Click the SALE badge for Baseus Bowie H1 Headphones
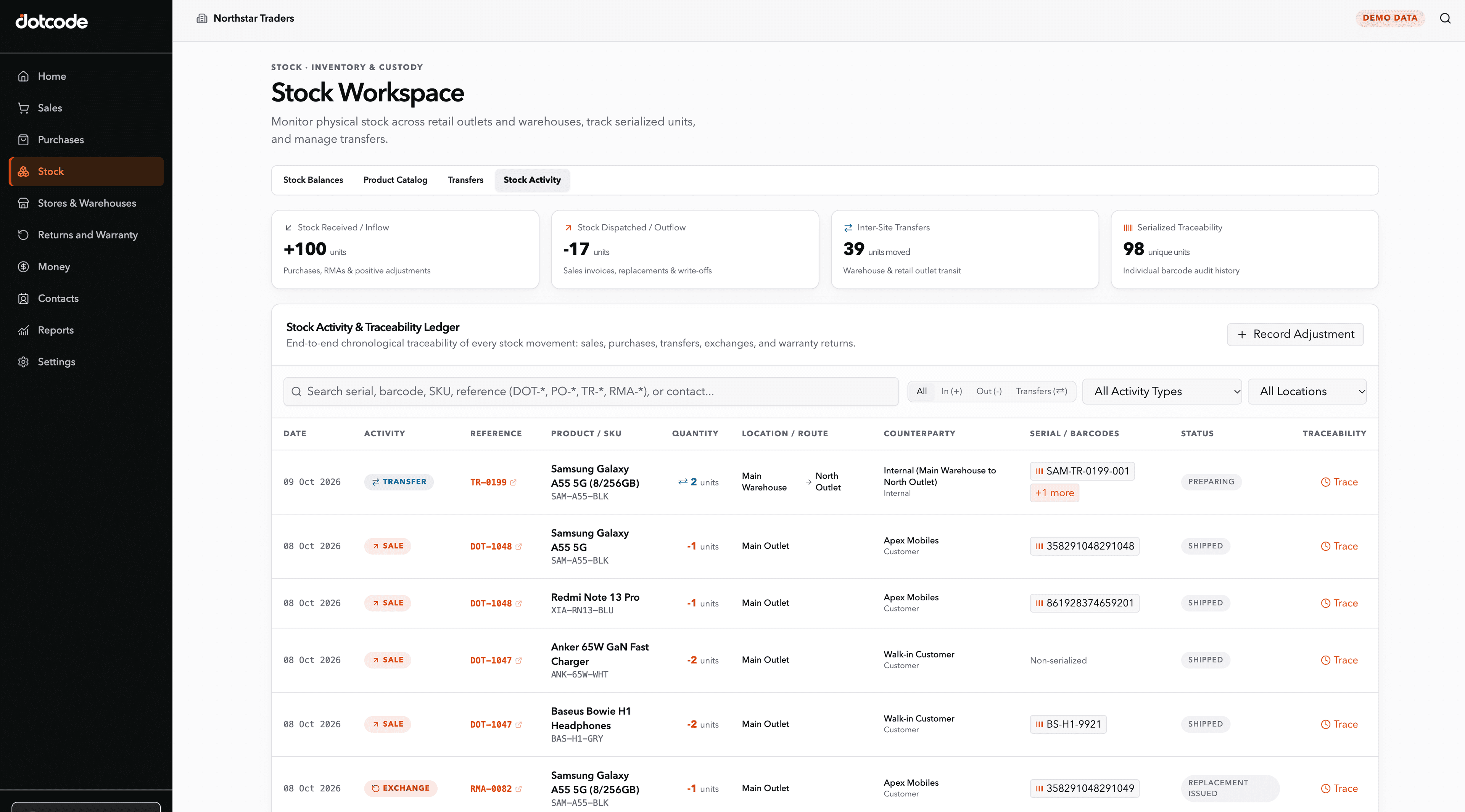The width and height of the screenshot is (1465, 812). (387, 724)
